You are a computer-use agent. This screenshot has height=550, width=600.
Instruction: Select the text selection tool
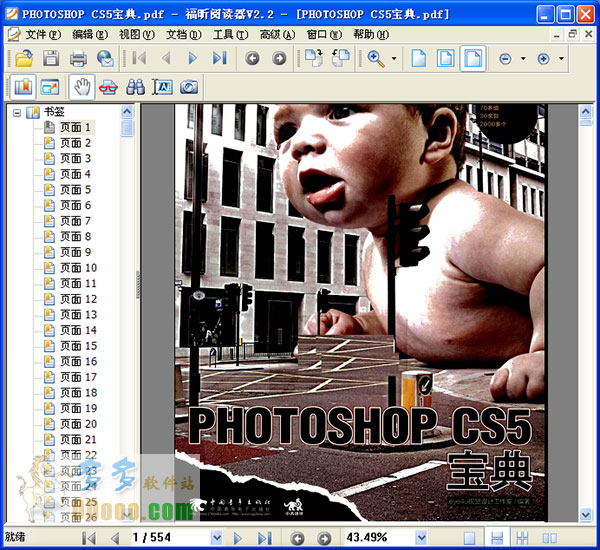pos(162,87)
